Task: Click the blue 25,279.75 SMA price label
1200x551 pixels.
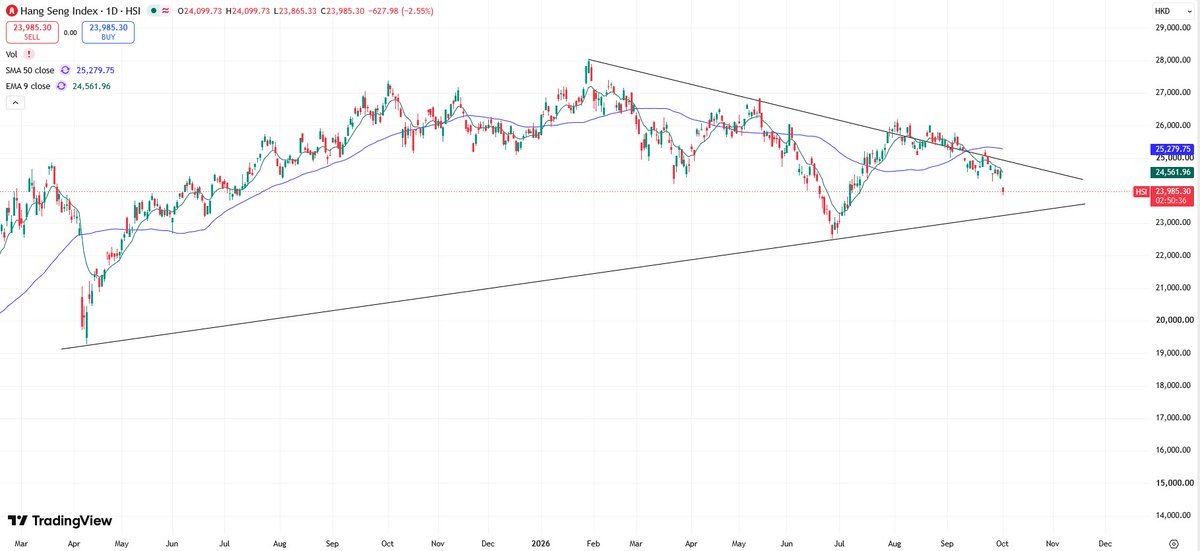Action: 1172,150
